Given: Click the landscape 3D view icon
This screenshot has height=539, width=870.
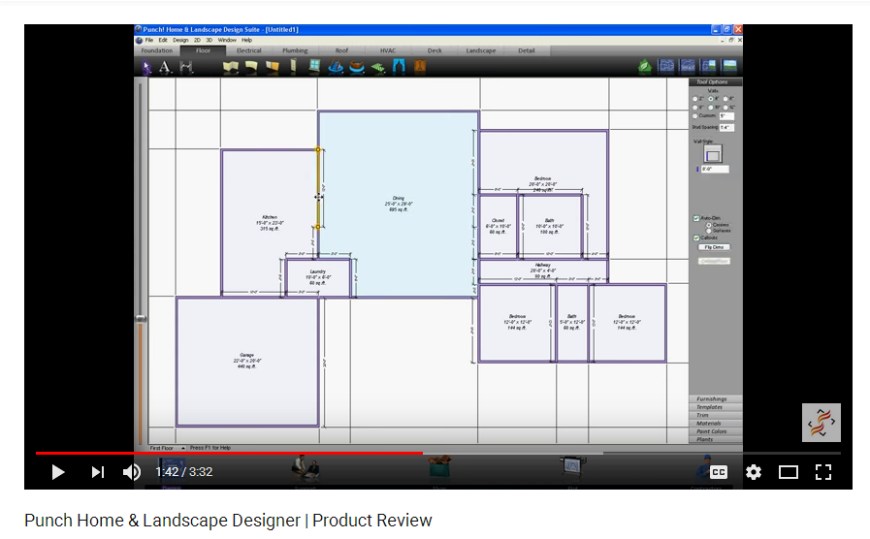Looking at the screenshot, I should 729,67.
